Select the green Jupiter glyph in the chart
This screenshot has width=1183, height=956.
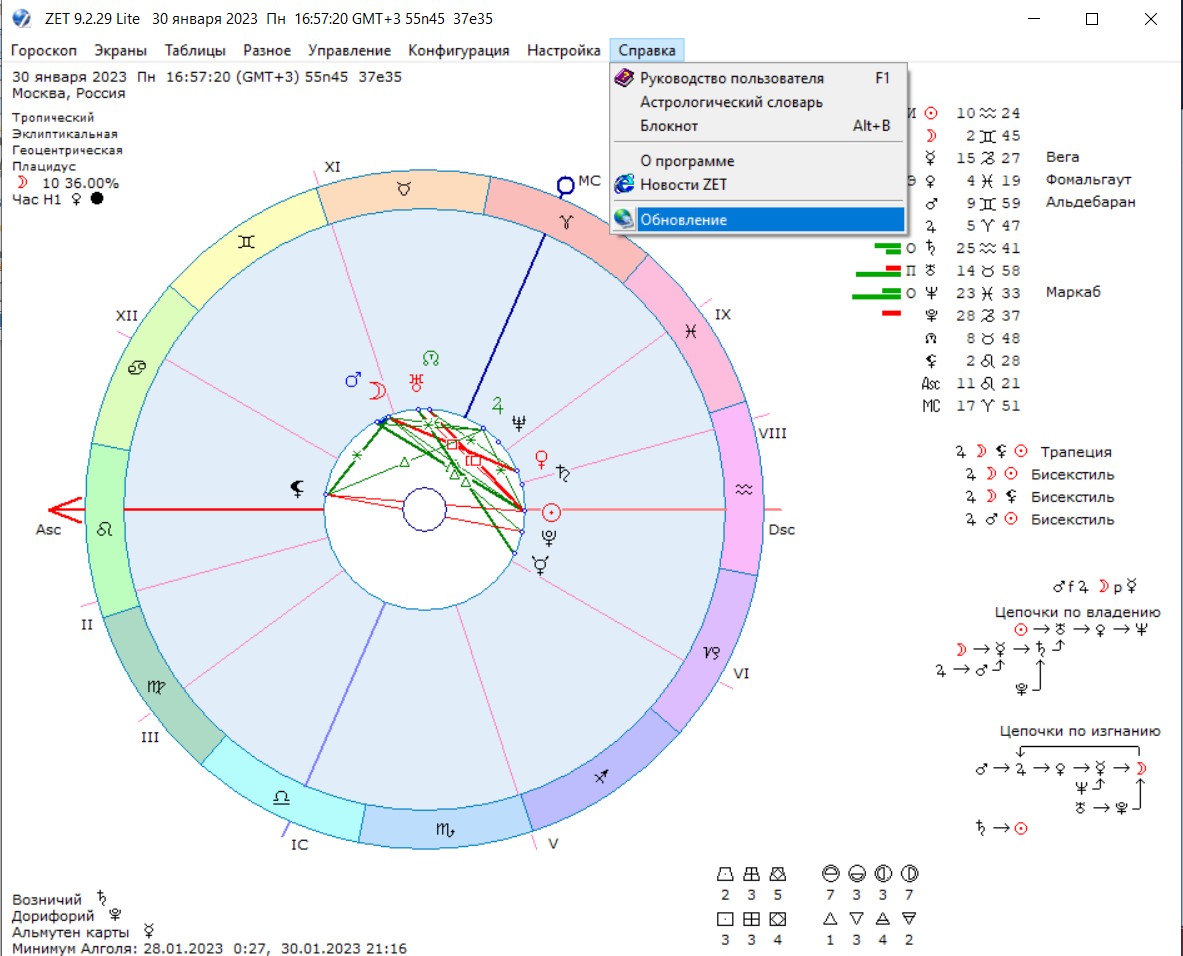click(497, 404)
